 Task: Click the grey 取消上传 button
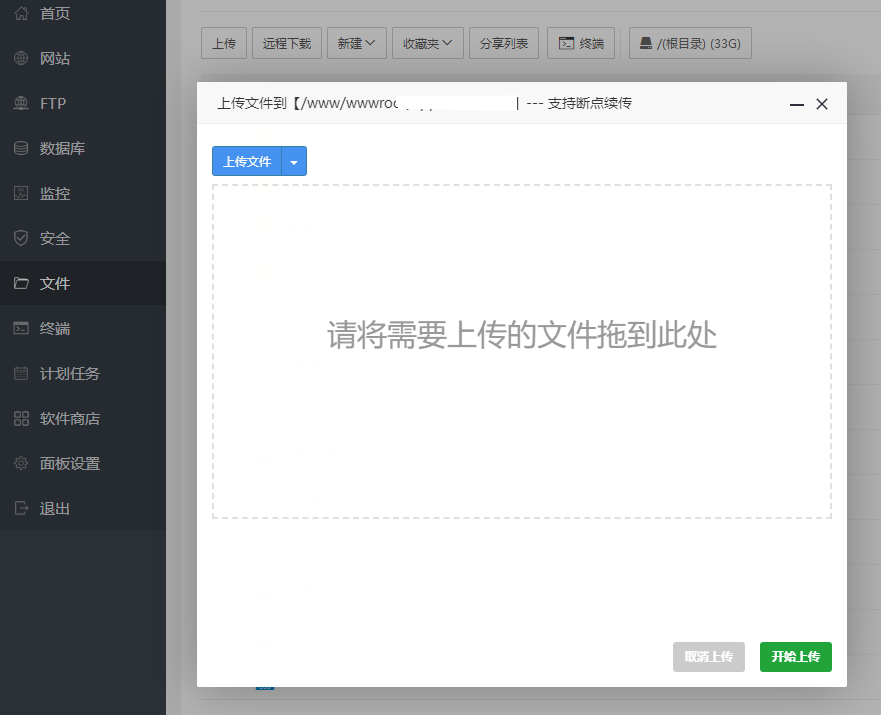point(709,657)
